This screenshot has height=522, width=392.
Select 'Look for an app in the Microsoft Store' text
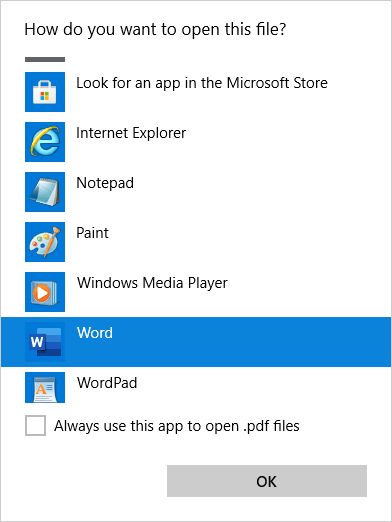[x=202, y=83]
